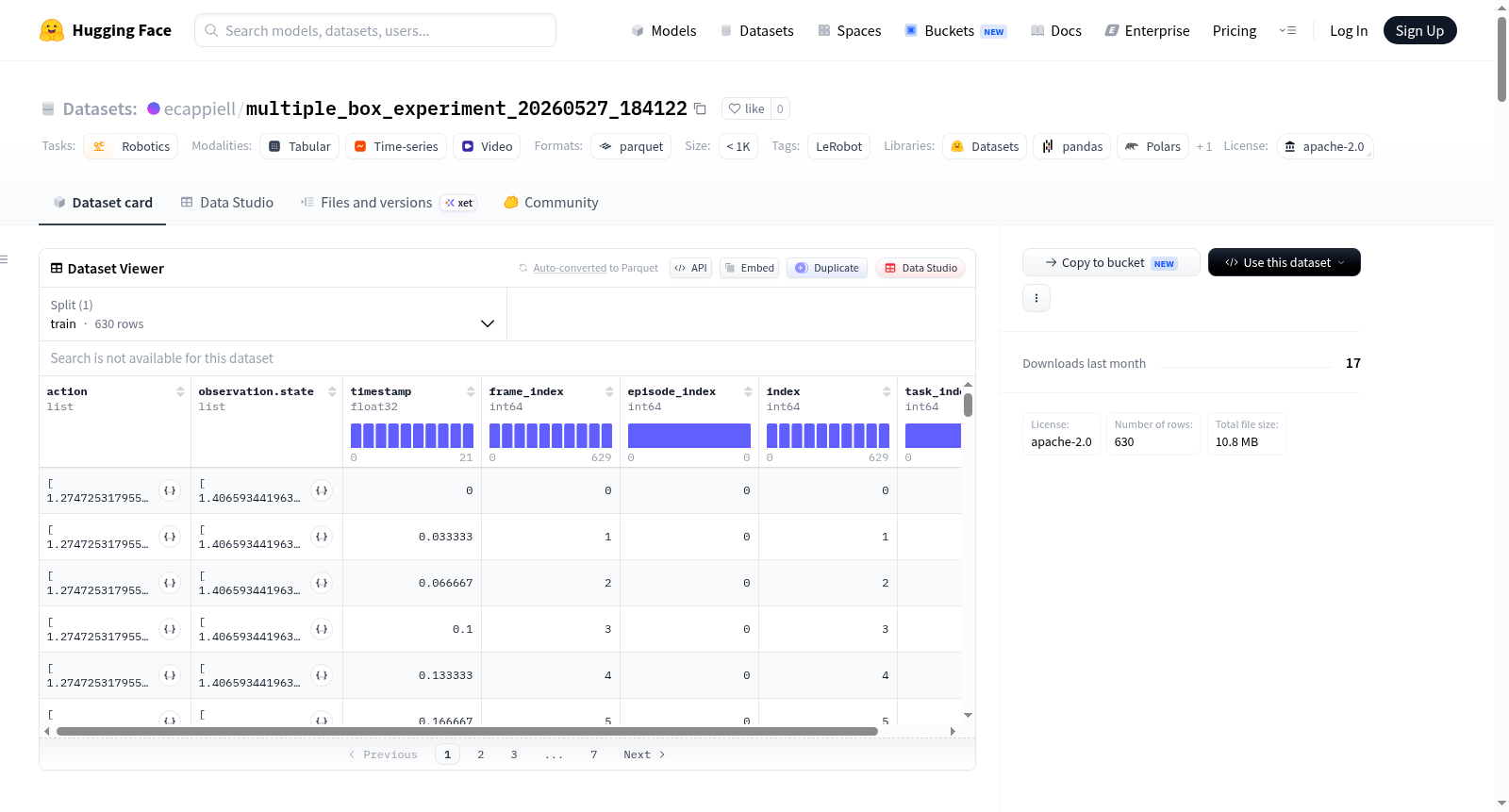Show the additional +1 libraries
1509x812 pixels.
1204,146
